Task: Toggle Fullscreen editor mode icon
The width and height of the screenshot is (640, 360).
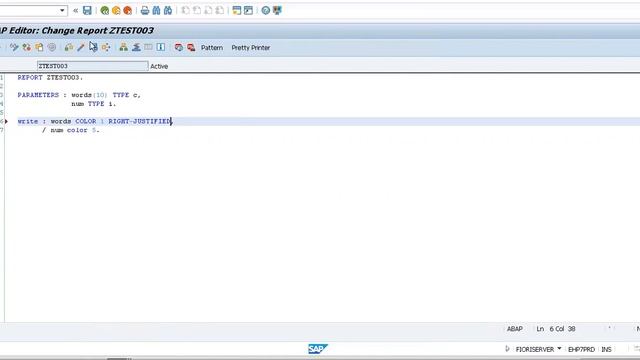Action: pos(148,48)
